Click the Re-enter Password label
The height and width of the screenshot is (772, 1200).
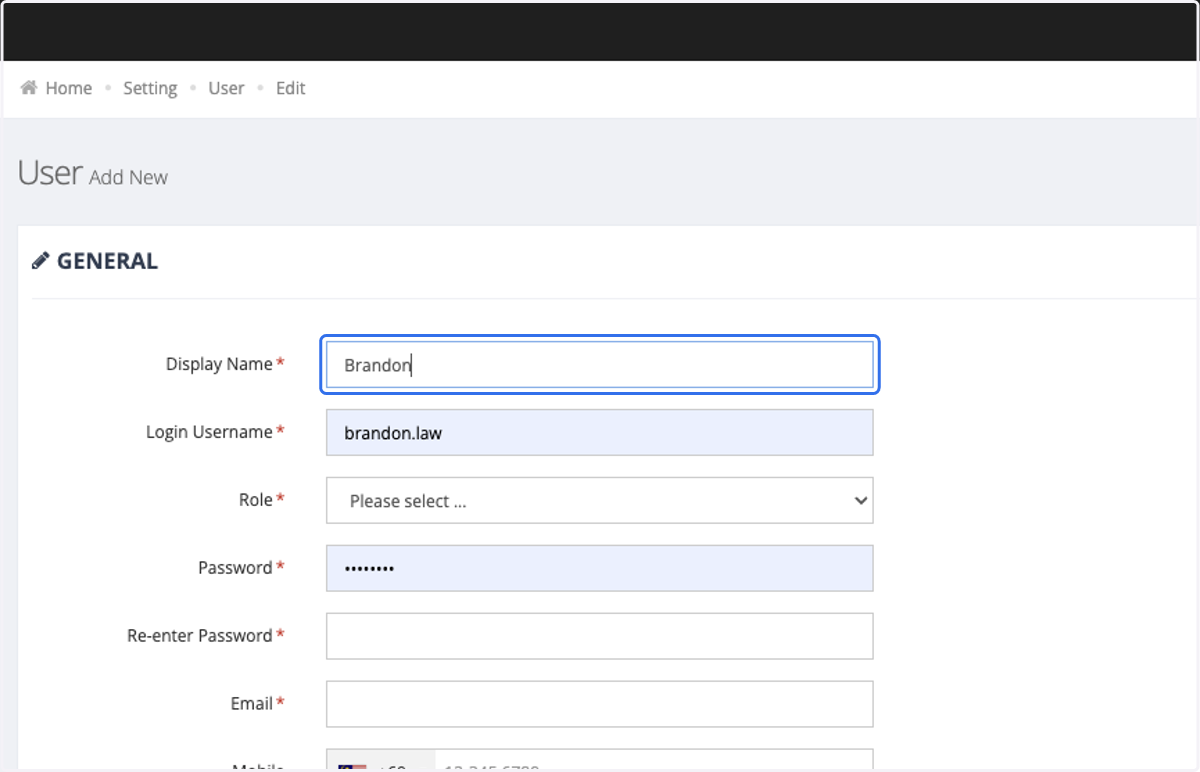(x=200, y=636)
